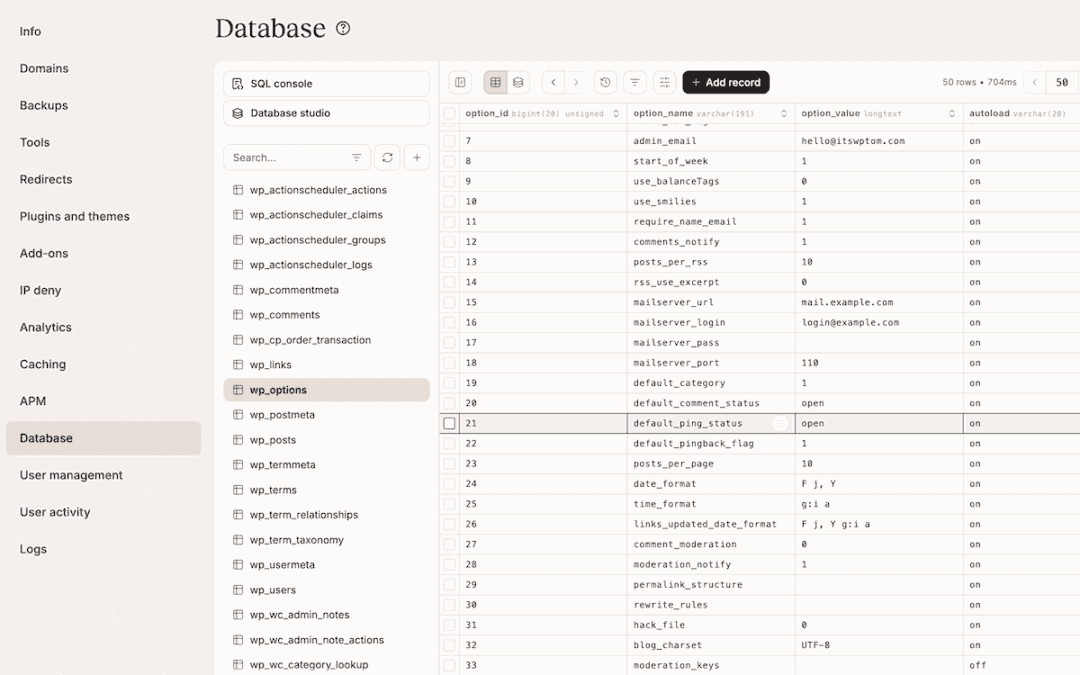Toggle the sidebar collapse icon
Image resolution: width=1080 pixels, height=675 pixels.
tap(461, 82)
